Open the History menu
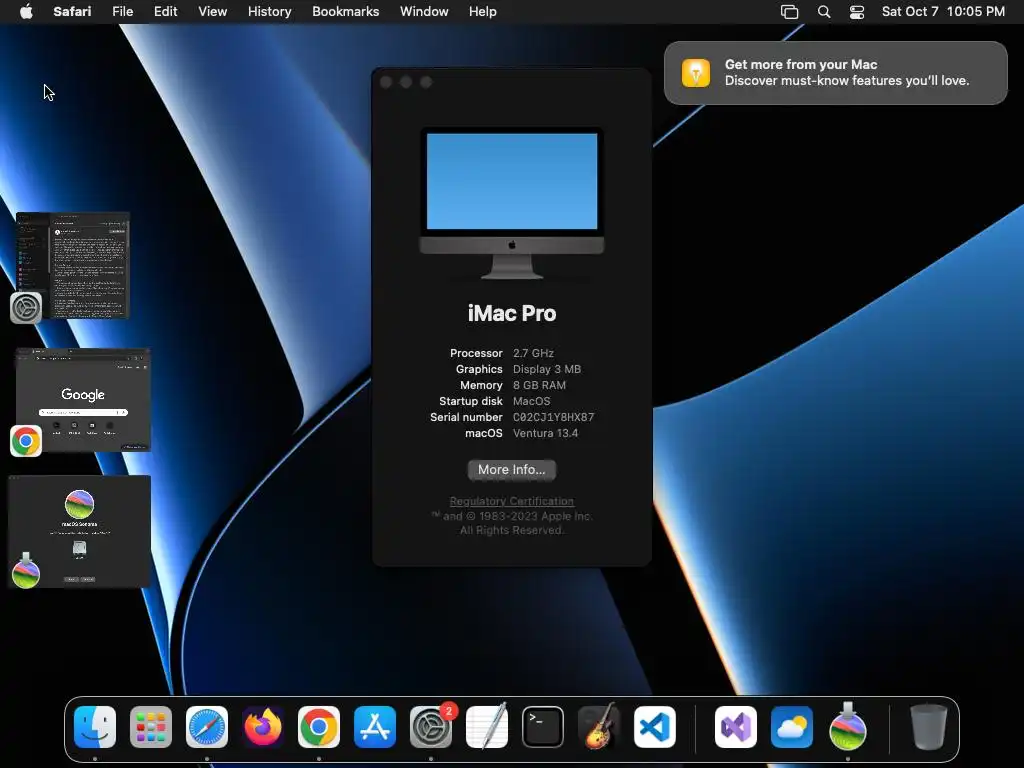Image resolution: width=1024 pixels, height=768 pixels. coord(269,12)
